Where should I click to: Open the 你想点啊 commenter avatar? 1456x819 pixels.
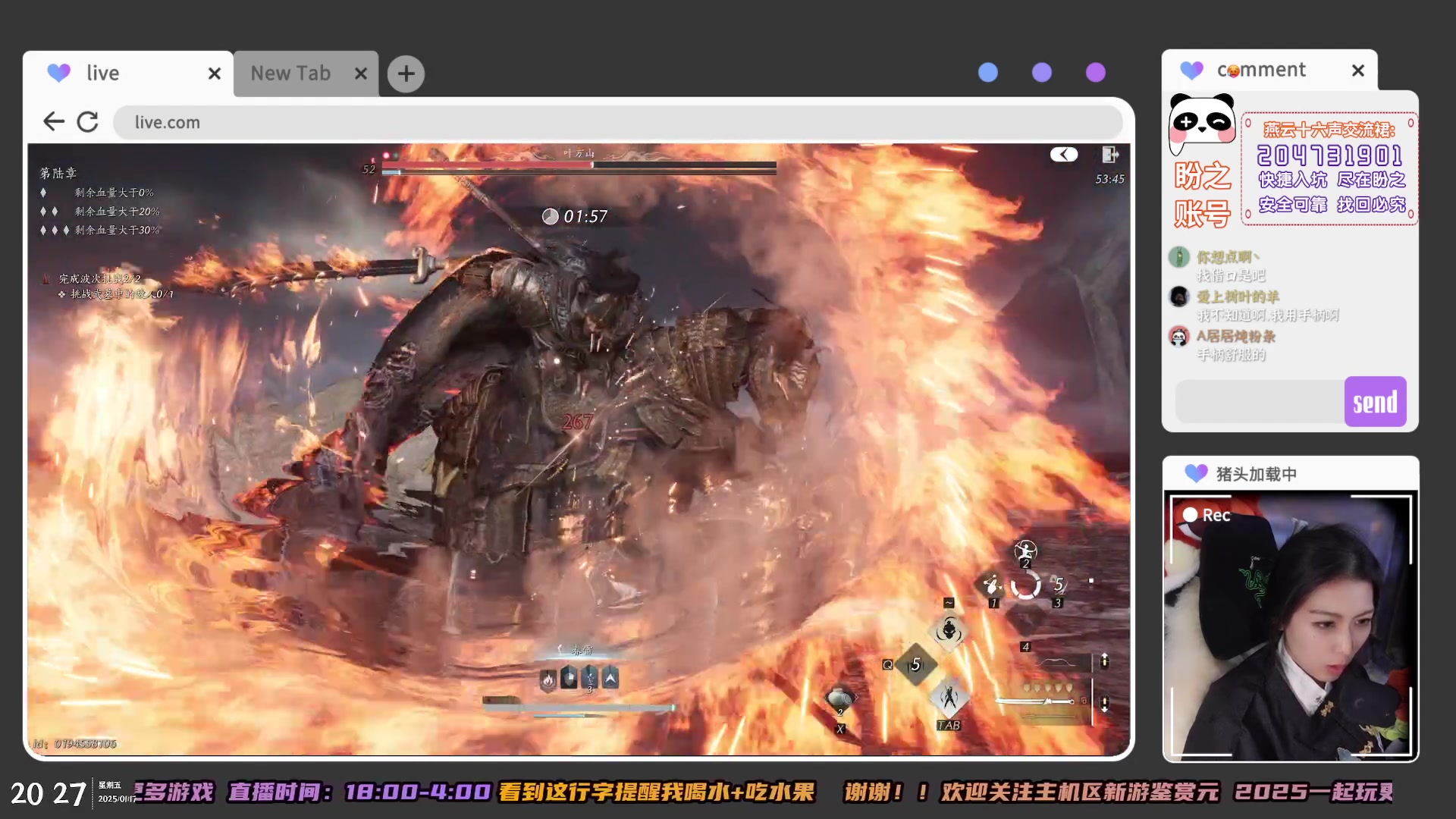1178,256
